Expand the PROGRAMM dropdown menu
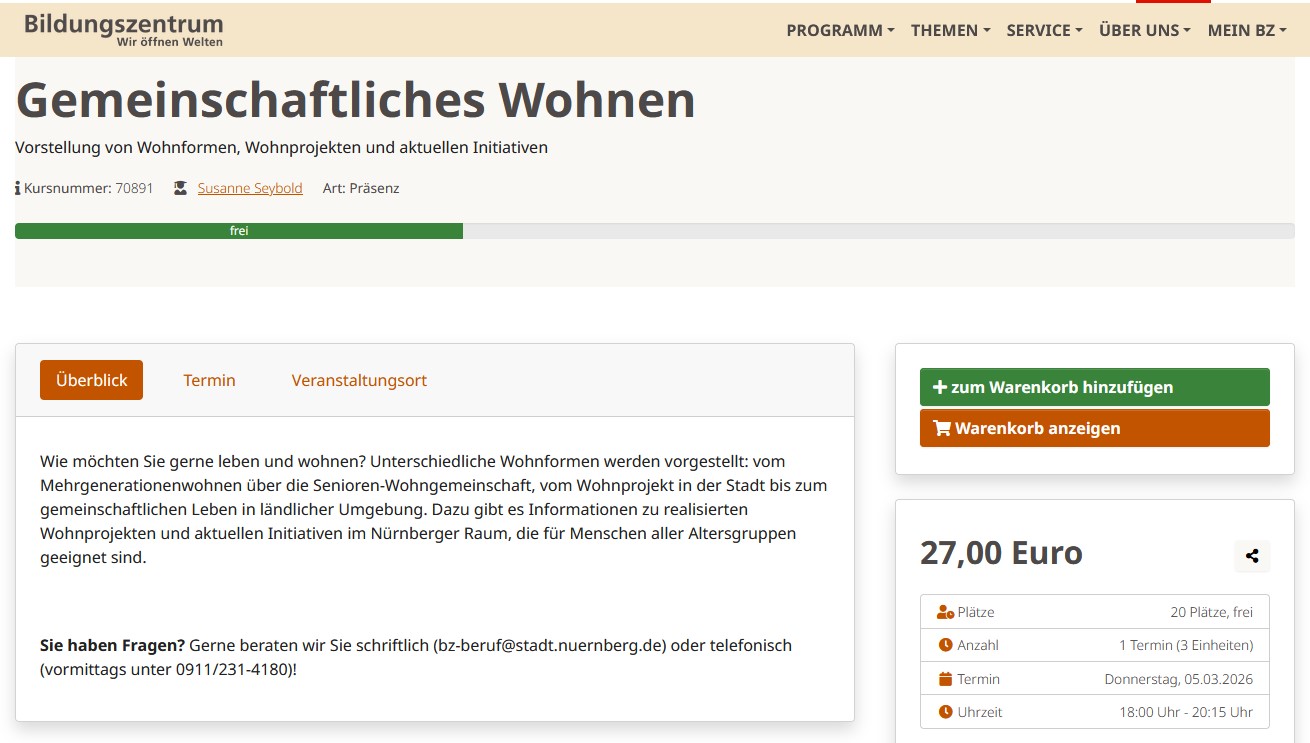 [840, 30]
